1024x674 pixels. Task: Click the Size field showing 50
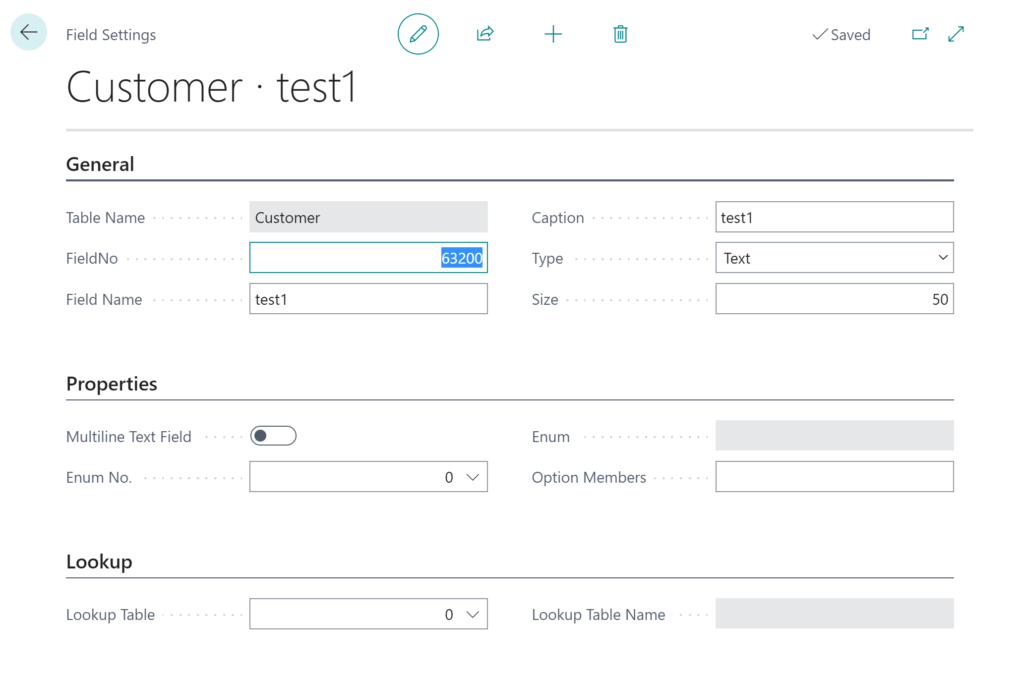[x=834, y=299]
